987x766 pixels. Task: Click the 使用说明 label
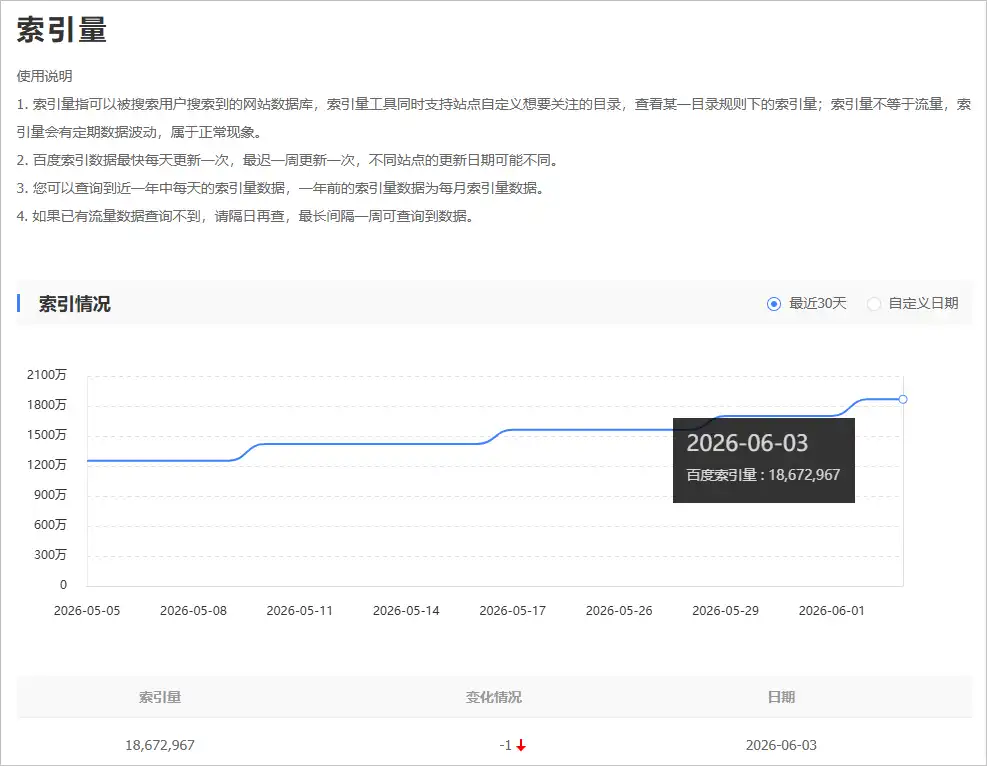click(x=45, y=76)
